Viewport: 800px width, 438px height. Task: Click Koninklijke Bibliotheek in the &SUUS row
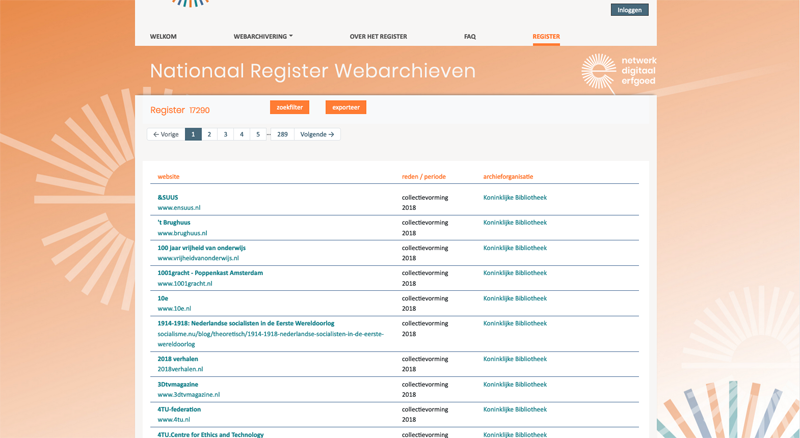[515, 198]
